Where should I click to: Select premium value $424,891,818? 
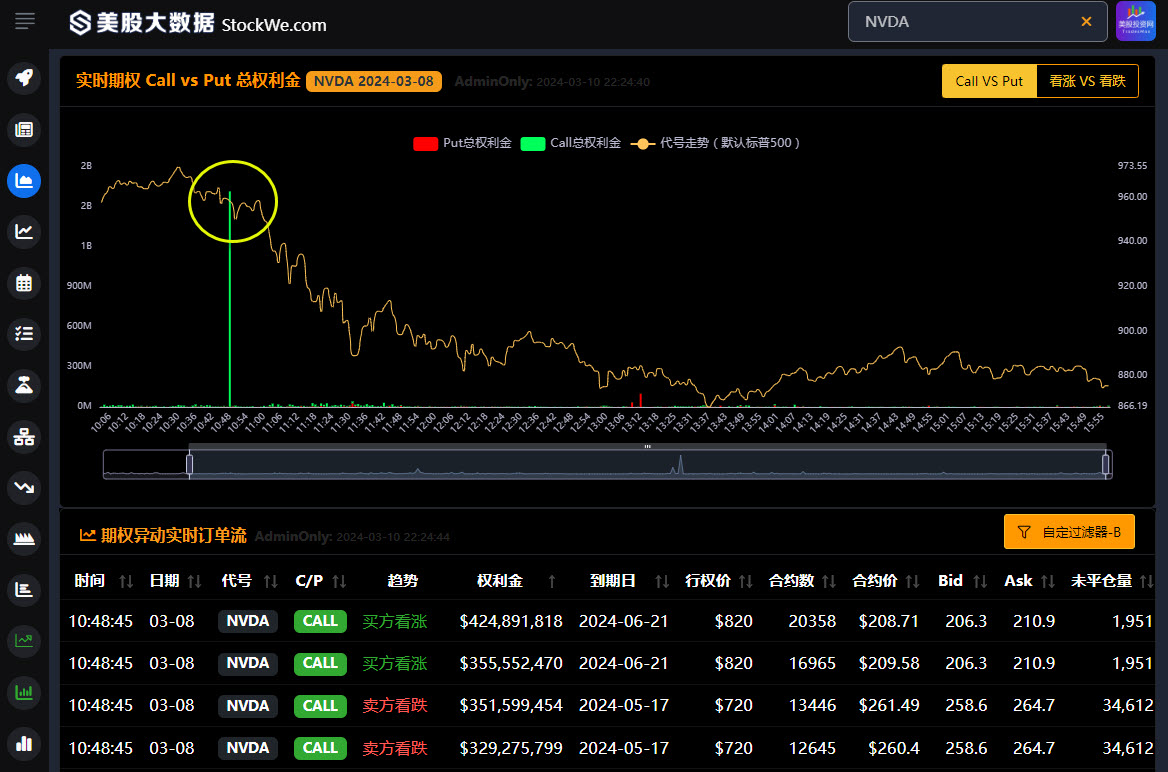511,621
